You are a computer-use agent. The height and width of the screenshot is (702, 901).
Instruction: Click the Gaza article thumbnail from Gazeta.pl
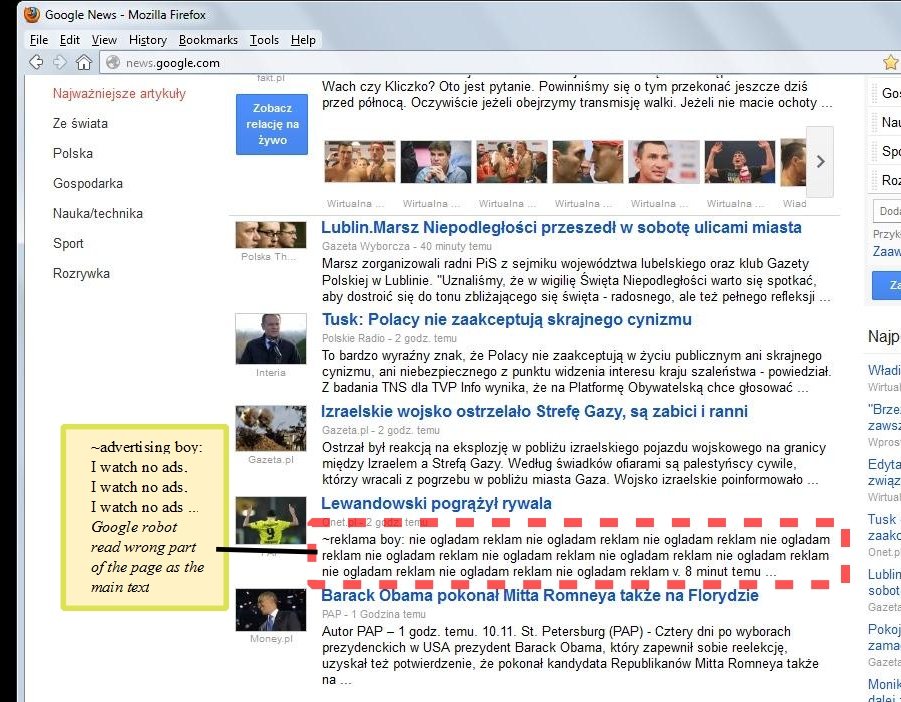pos(271,429)
